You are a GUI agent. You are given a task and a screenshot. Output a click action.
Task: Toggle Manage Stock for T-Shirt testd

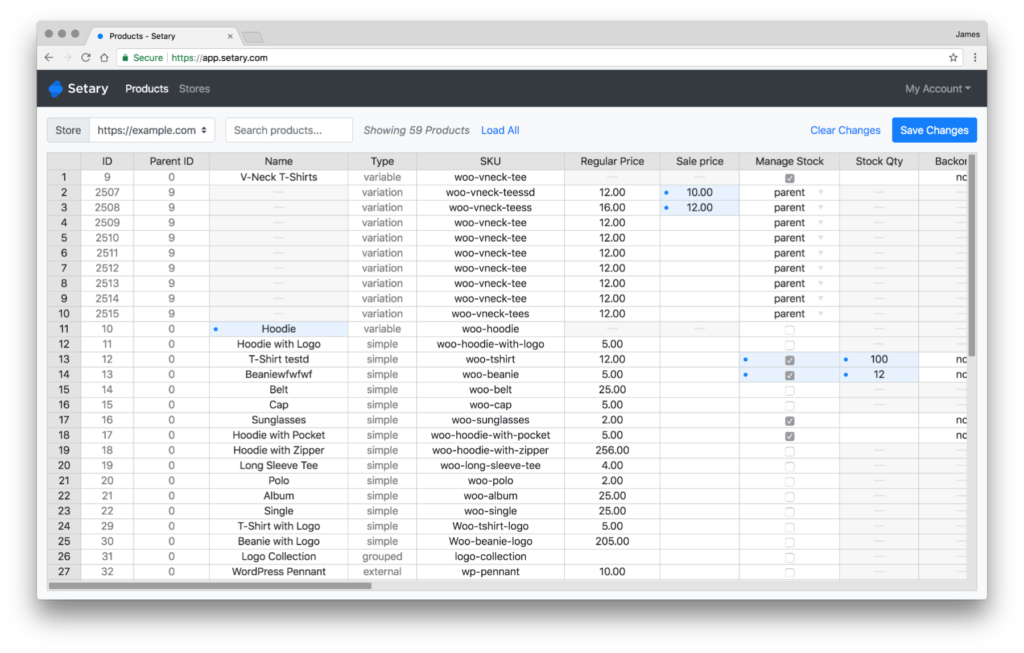(x=789, y=360)
